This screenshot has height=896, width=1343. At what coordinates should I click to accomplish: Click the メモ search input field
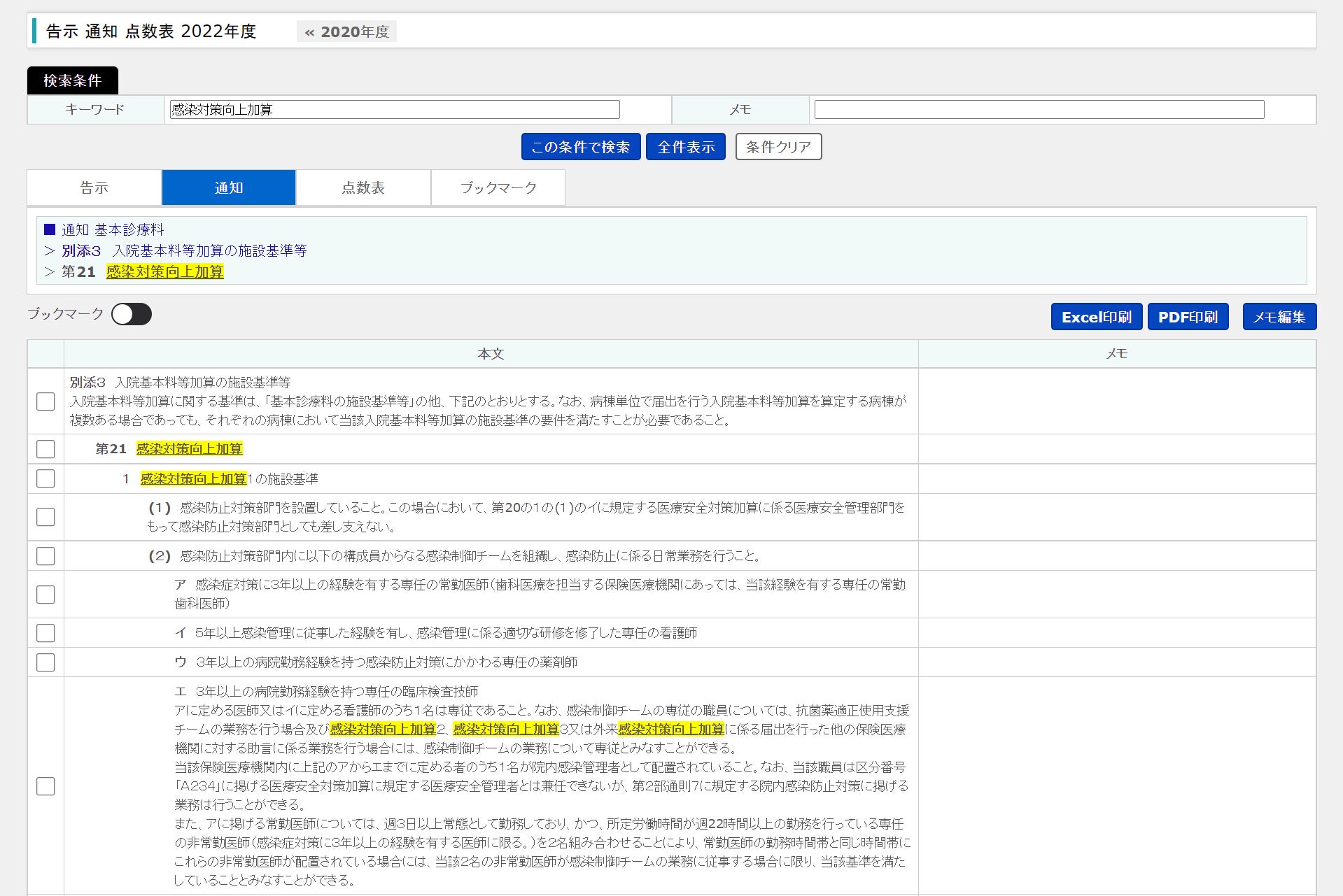tap(1039, 110)
